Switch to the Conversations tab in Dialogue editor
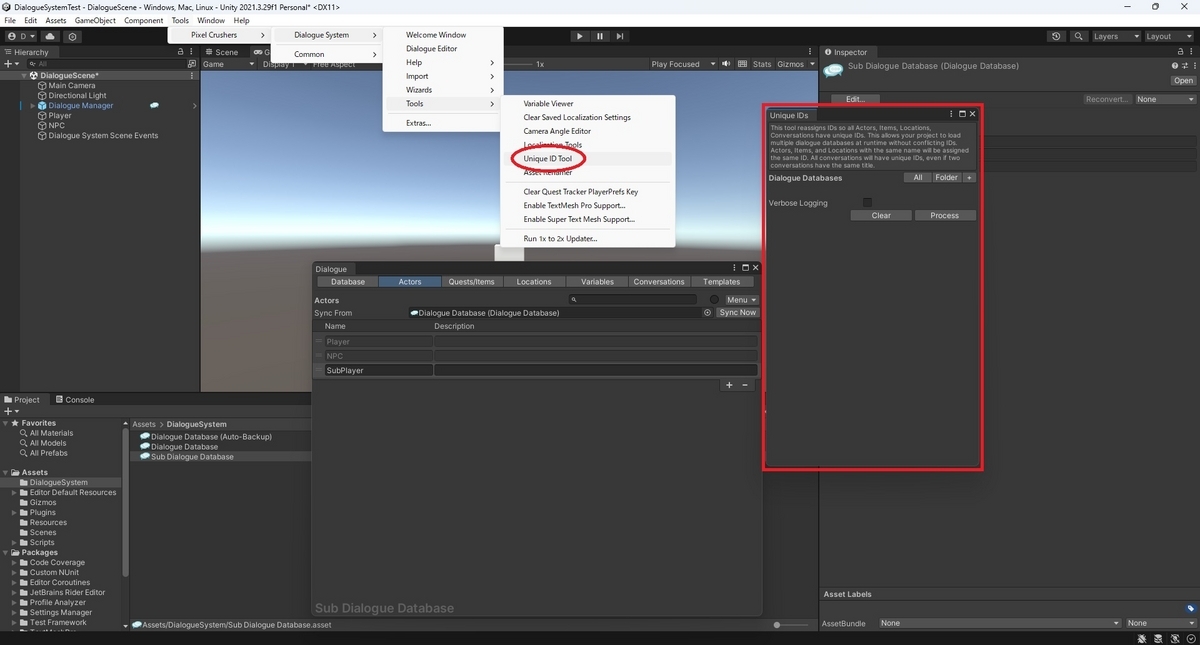Screen dimensions: 1200x645 tap(659, 282)
